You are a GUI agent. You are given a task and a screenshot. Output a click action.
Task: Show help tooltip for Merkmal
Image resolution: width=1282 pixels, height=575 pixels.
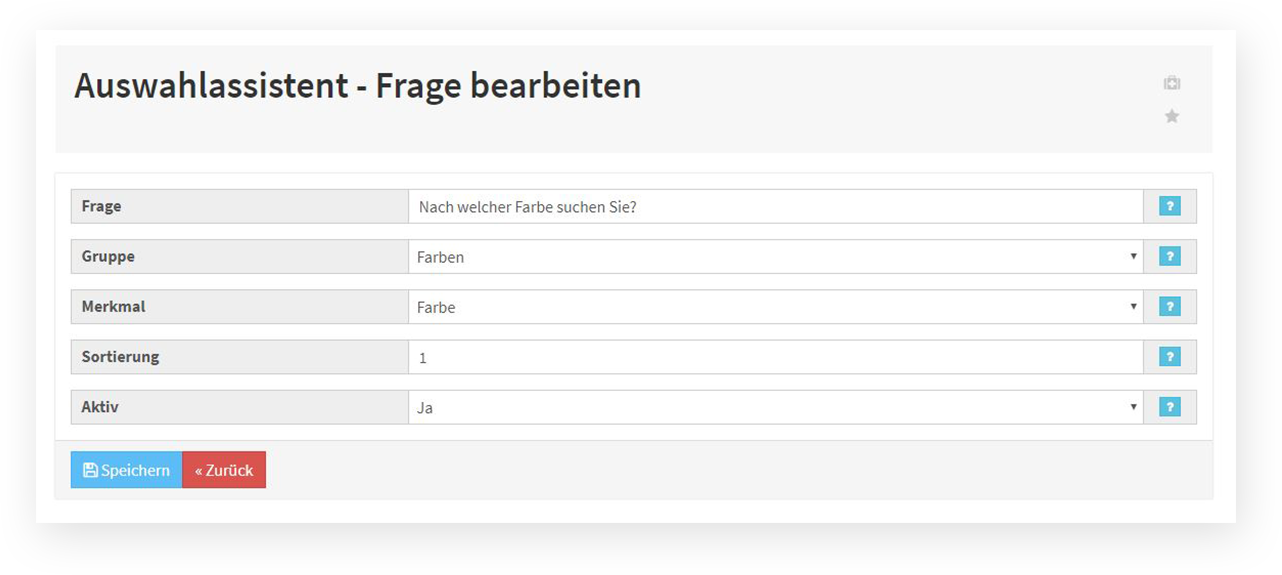(x=1170, y=306)
